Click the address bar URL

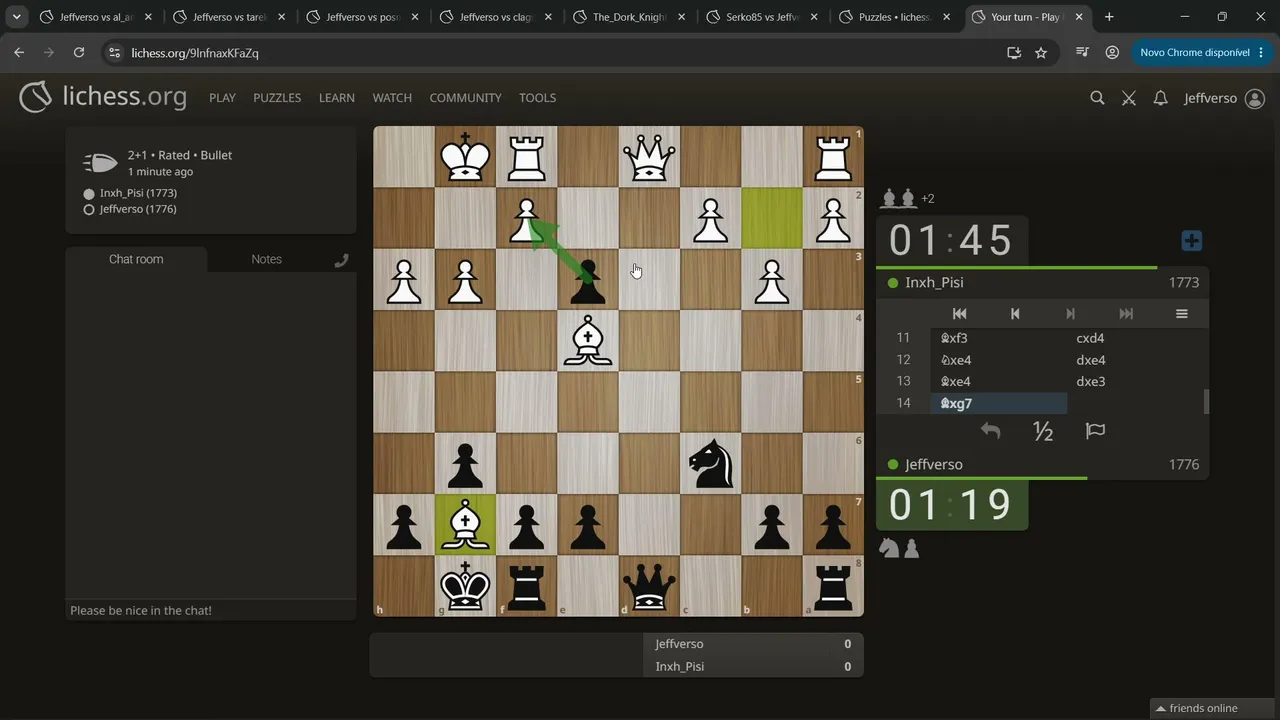195,53
